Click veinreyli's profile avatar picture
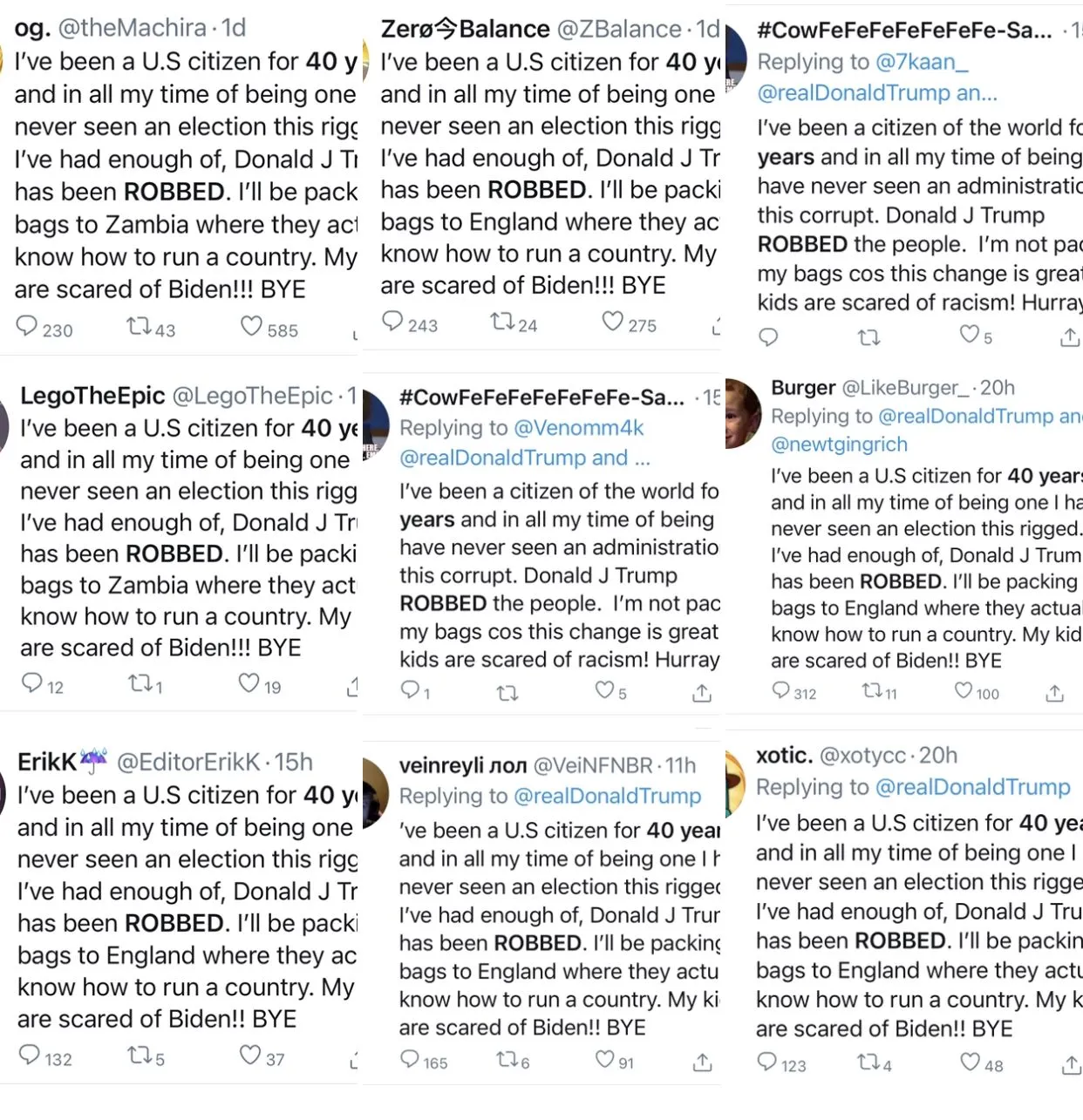 376,793
